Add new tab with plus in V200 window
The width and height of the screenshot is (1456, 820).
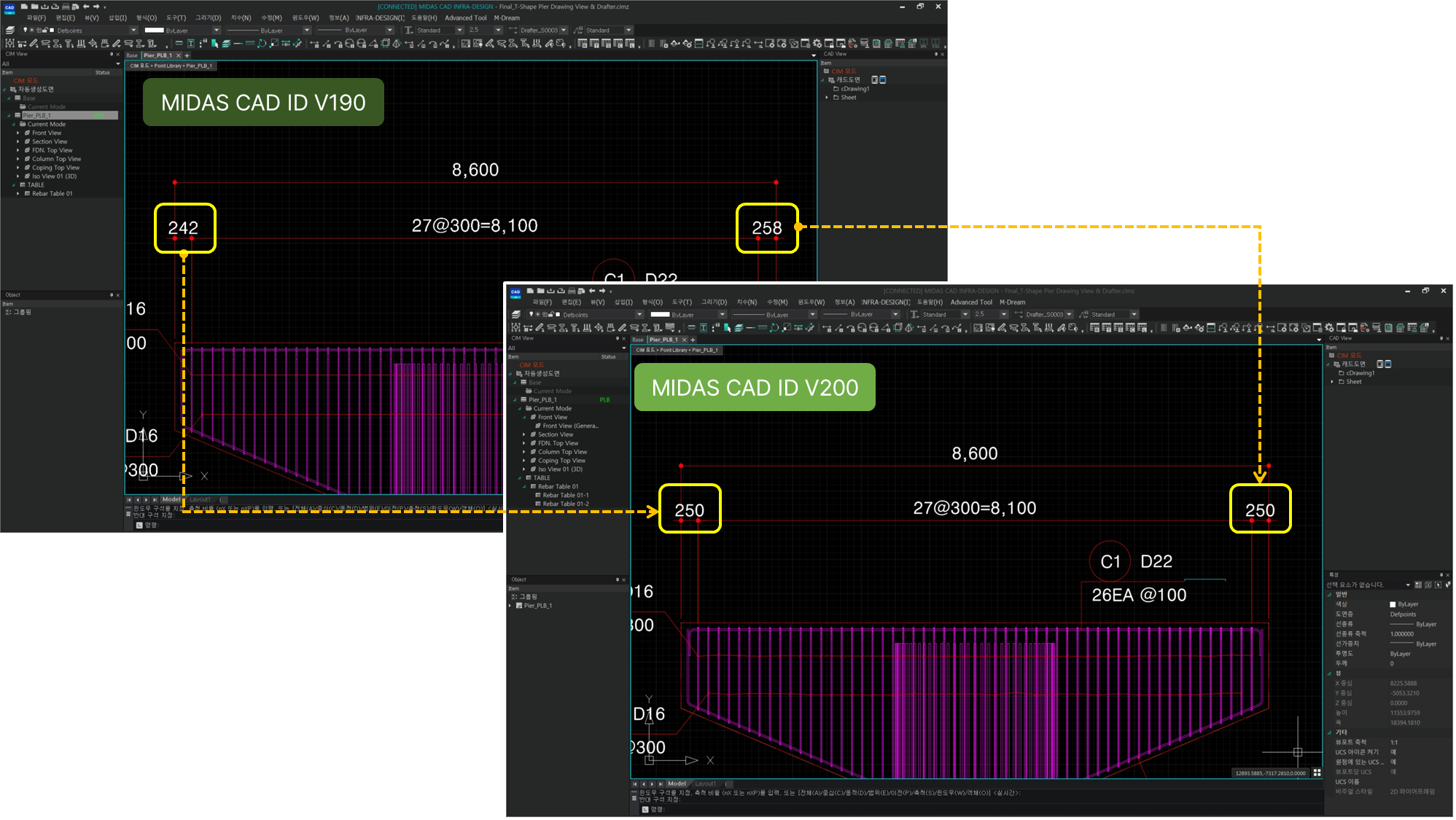pos(693,340)
